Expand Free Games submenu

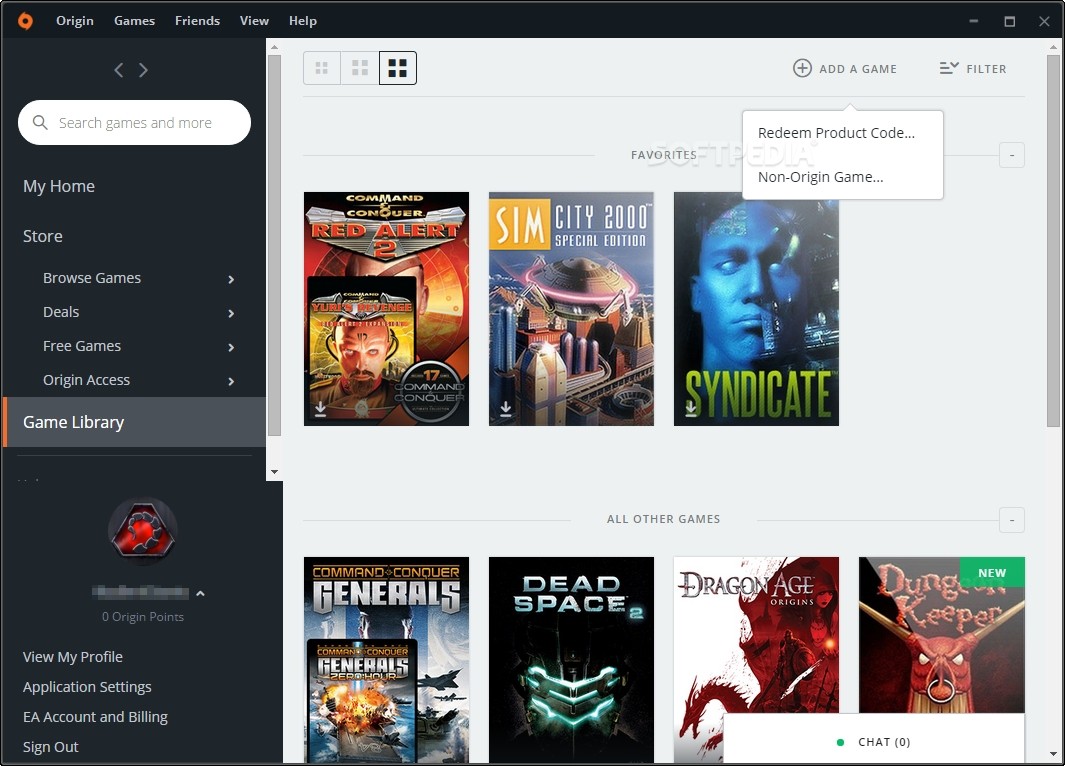click(231, 347)
